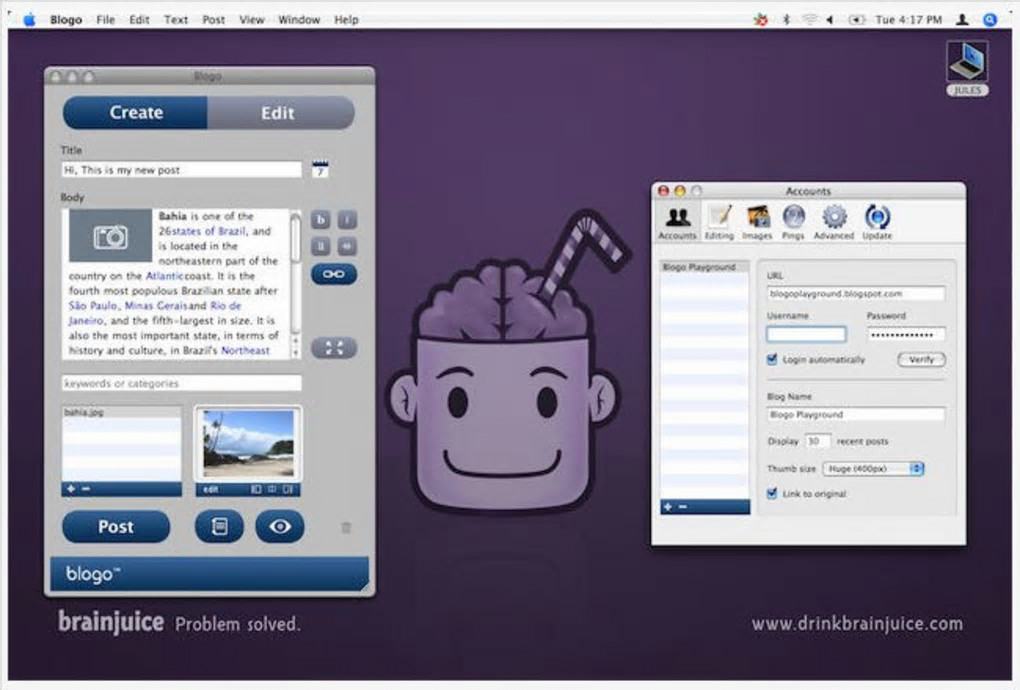Image resolution: width=1020 pixels, height=690 pixels.
Task: Save post as draft with notebook button
Action: click(x=219, y=526)
